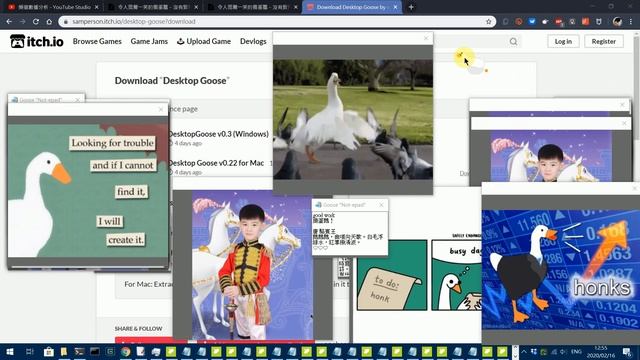Viewport: 640px width, 360px height.
Task: Go back with the browser back arrow
Action: (9, 22)
